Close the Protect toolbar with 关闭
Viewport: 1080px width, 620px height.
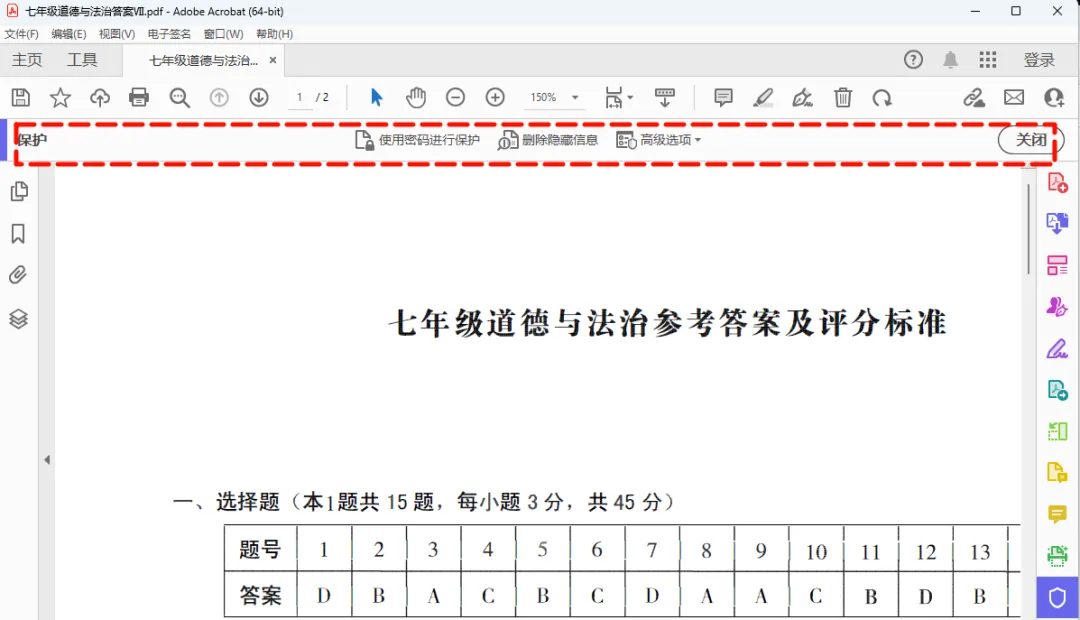(1031, 140)
